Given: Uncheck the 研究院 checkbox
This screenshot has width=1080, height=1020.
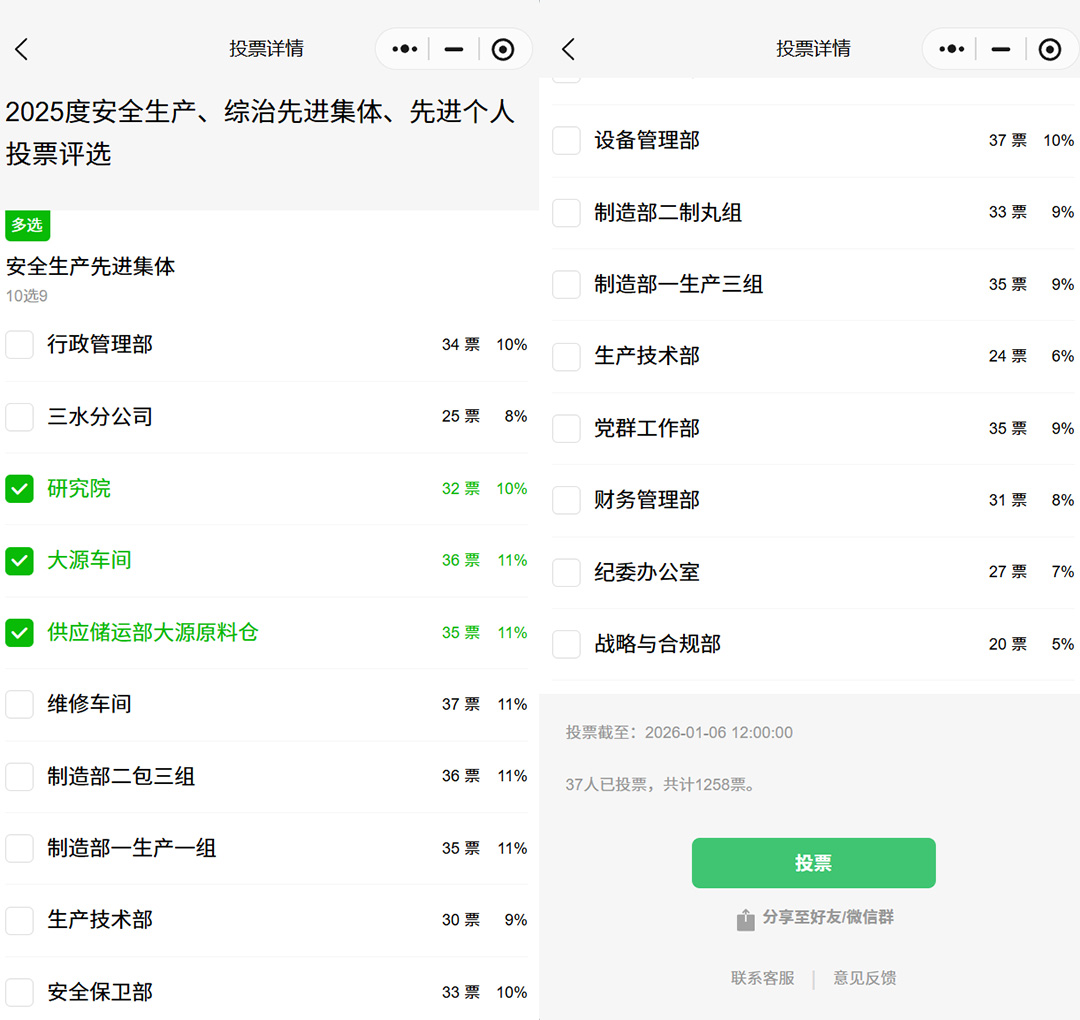Looking at the screenshot, I should pyautogui.click(x=20, y=489).
